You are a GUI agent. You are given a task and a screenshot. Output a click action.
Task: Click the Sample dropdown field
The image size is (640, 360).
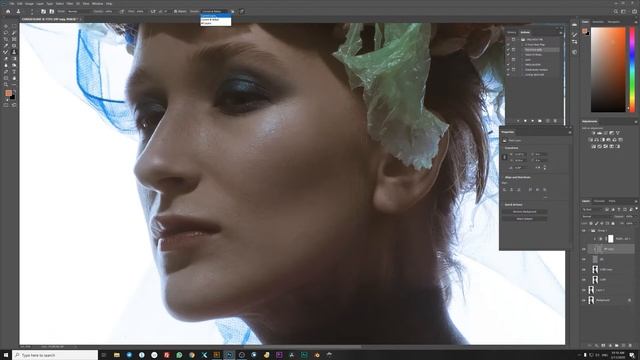[215, 11]
